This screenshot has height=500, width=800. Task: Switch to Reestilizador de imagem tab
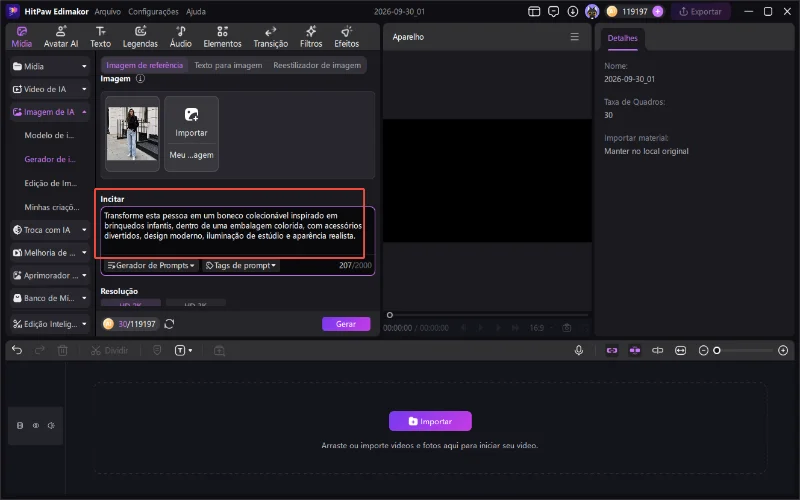[317, 65]
